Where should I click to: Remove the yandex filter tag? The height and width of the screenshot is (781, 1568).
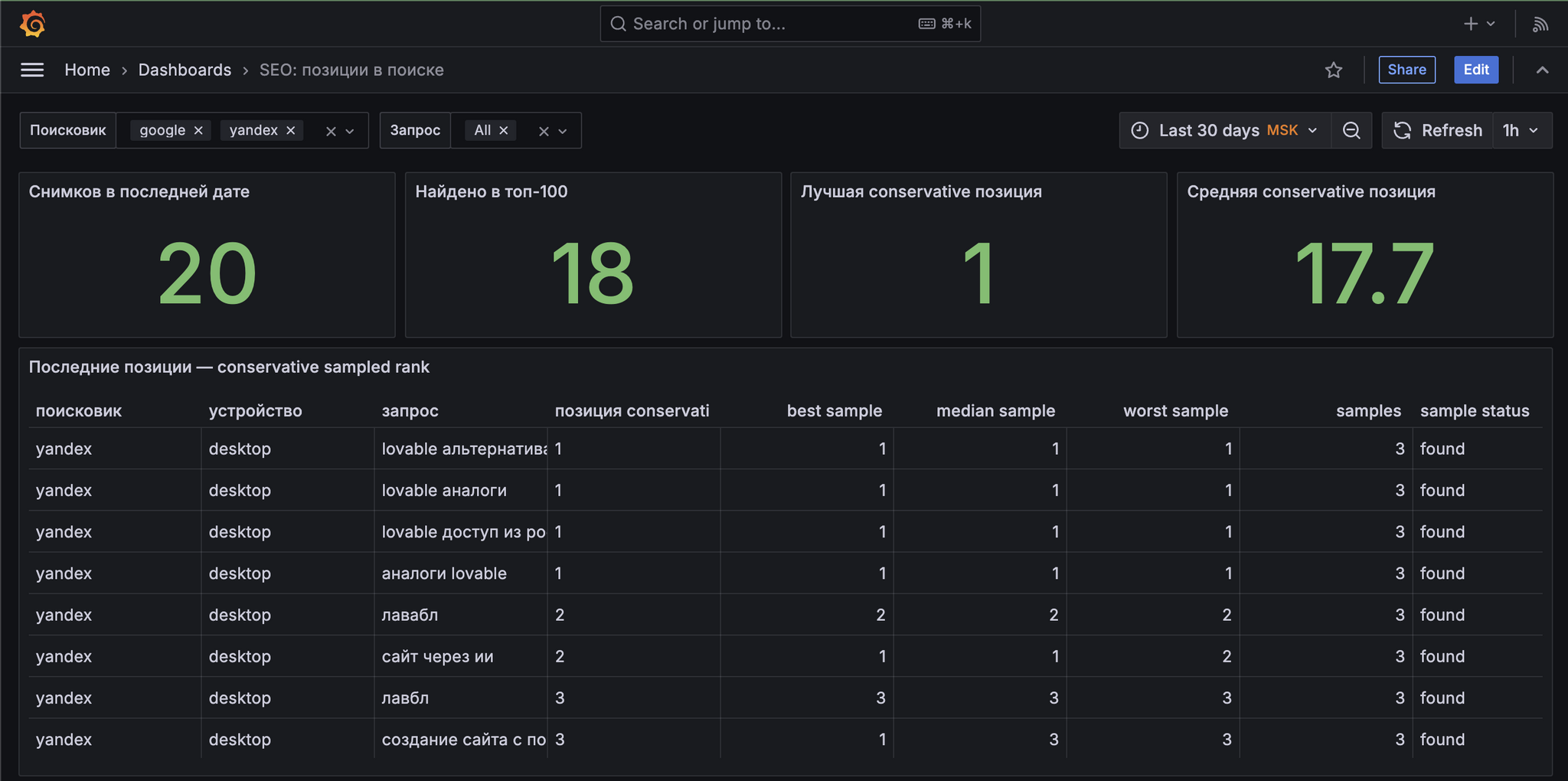click(x=291, y=130)
